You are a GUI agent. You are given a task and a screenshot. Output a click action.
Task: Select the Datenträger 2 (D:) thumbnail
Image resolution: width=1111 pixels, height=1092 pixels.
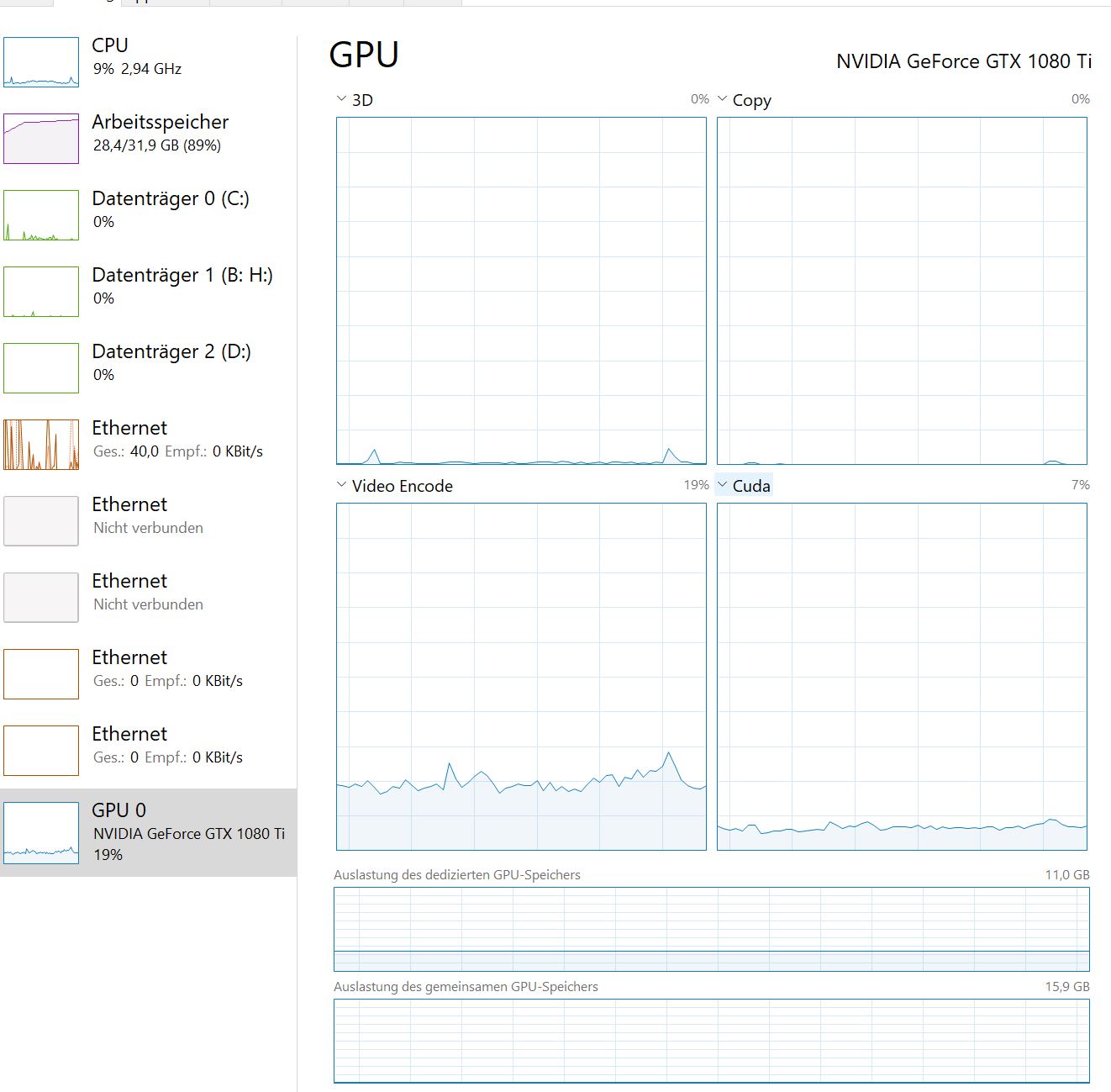tap(41, 368)
